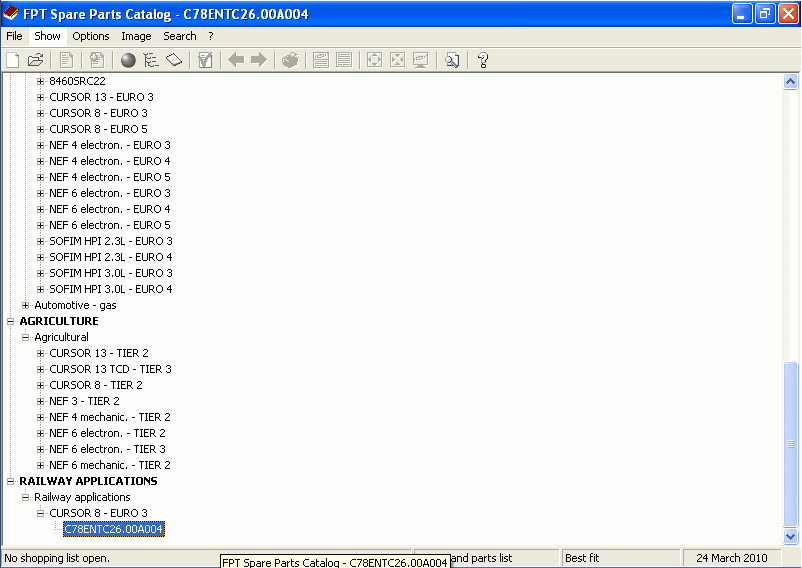Select CURSOR 8 - EURO 3 under Automotive
This screenshot has height=568, width=802.
[98, 113]
